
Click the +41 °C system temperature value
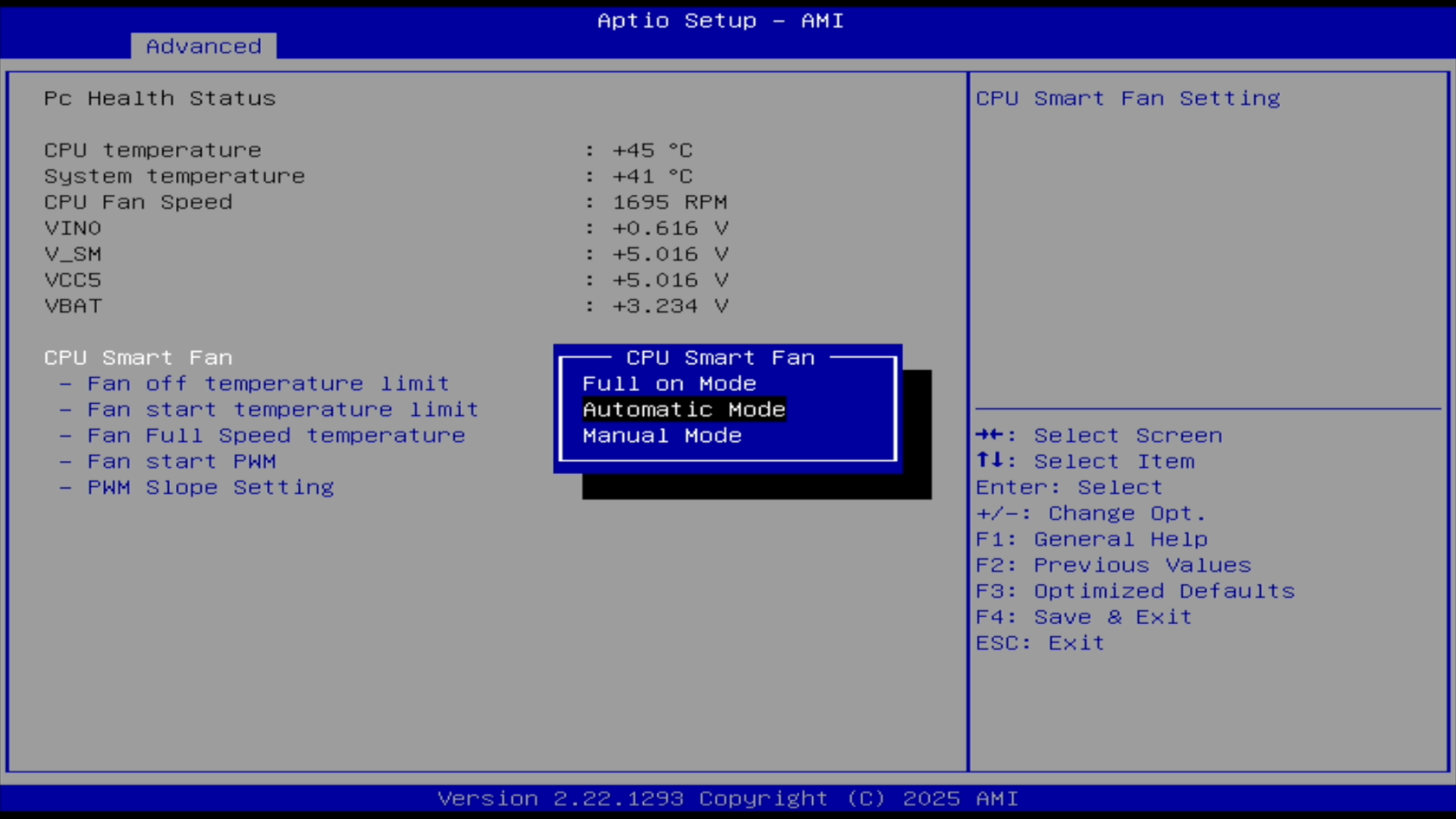pyautogui.click(x=653, y=176)
